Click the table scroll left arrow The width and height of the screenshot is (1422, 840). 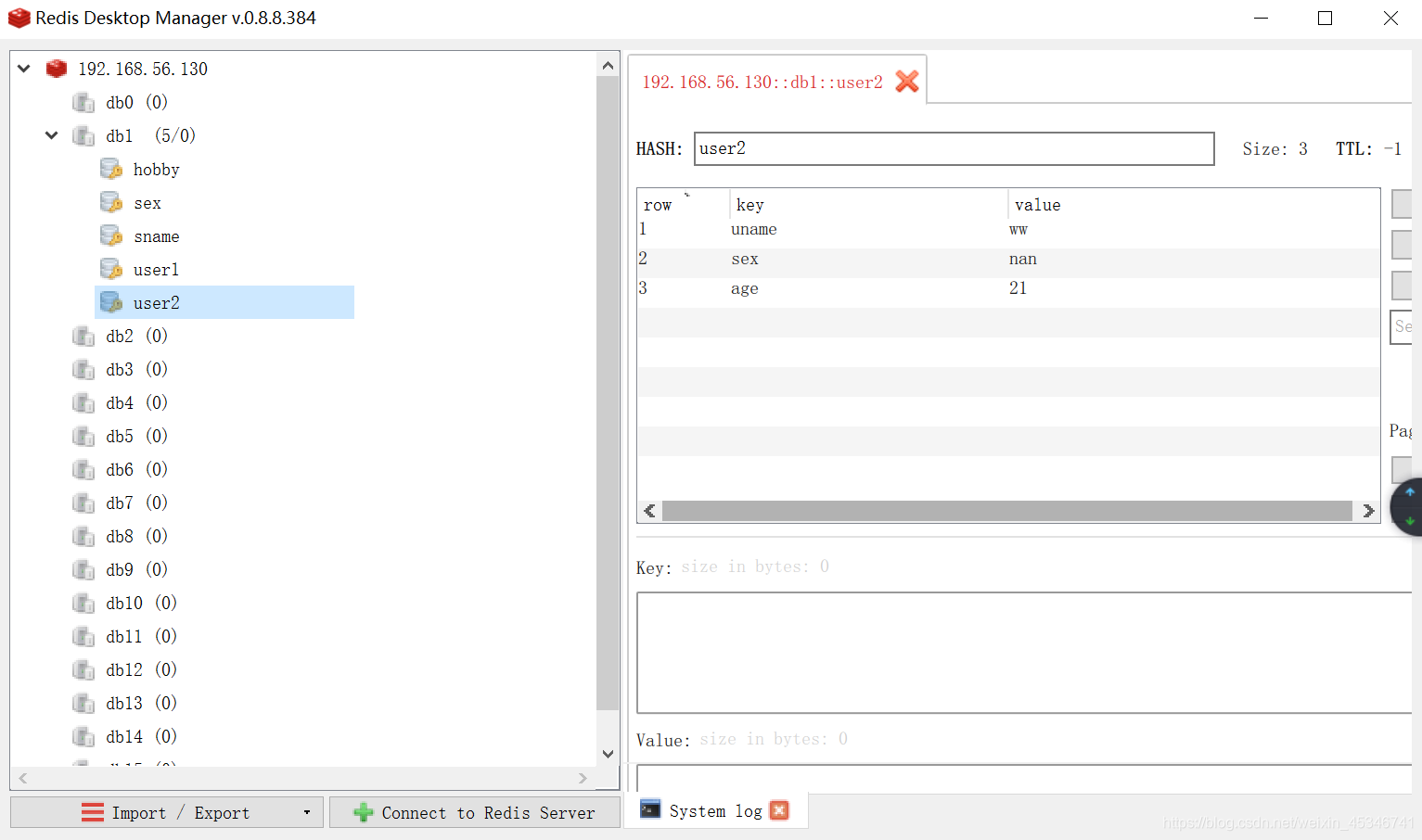(649, 511)
